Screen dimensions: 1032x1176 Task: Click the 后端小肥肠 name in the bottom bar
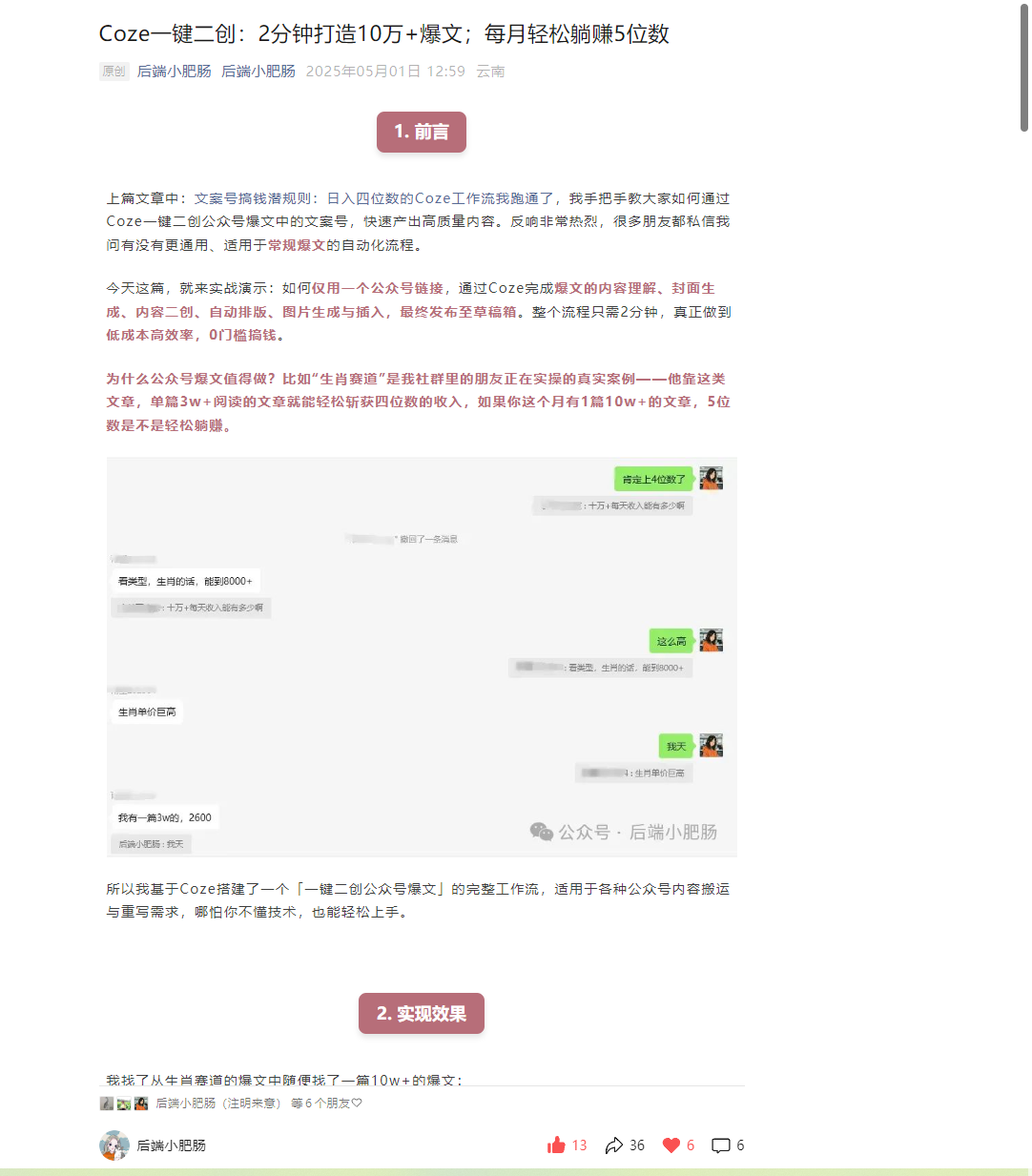[172, 1145]
